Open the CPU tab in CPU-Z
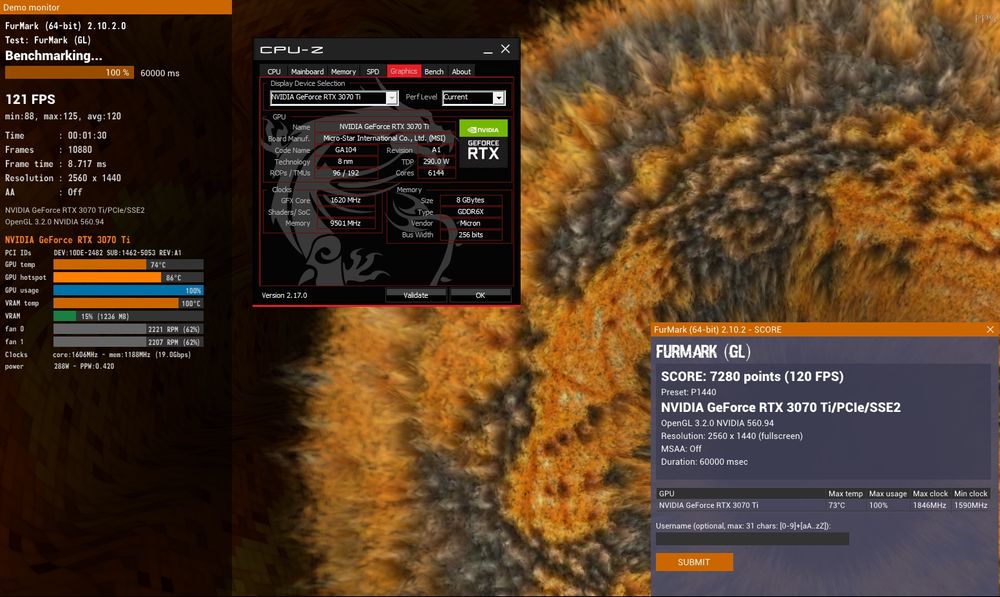The image size is (1000, 597). pyautogui.click(x=274, y=71)
